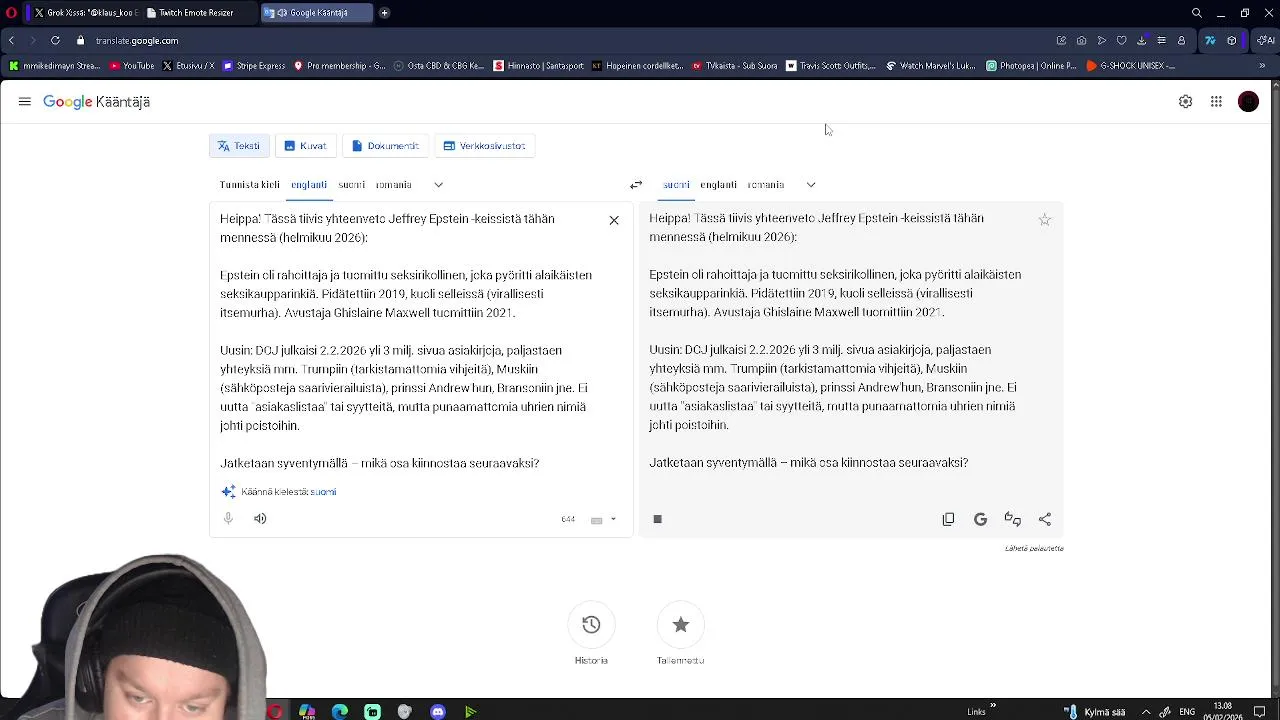Open the Google apps grid
Image resolution: width=1280 pixels, height=720 pixels.
[1216, 102]
